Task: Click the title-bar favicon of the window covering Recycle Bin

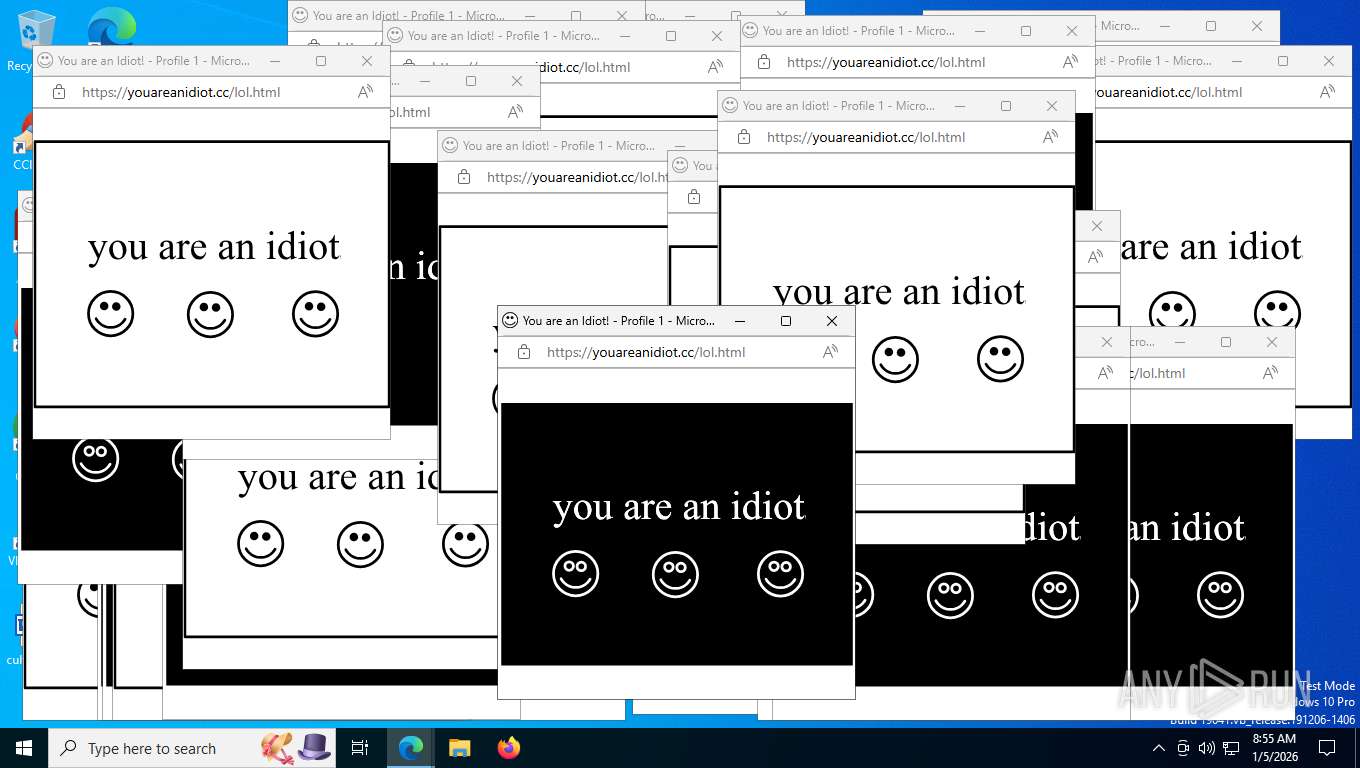Action: [x=45, y=61]
